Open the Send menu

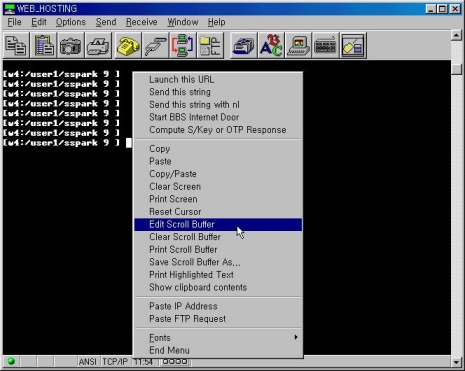(106, 22)
